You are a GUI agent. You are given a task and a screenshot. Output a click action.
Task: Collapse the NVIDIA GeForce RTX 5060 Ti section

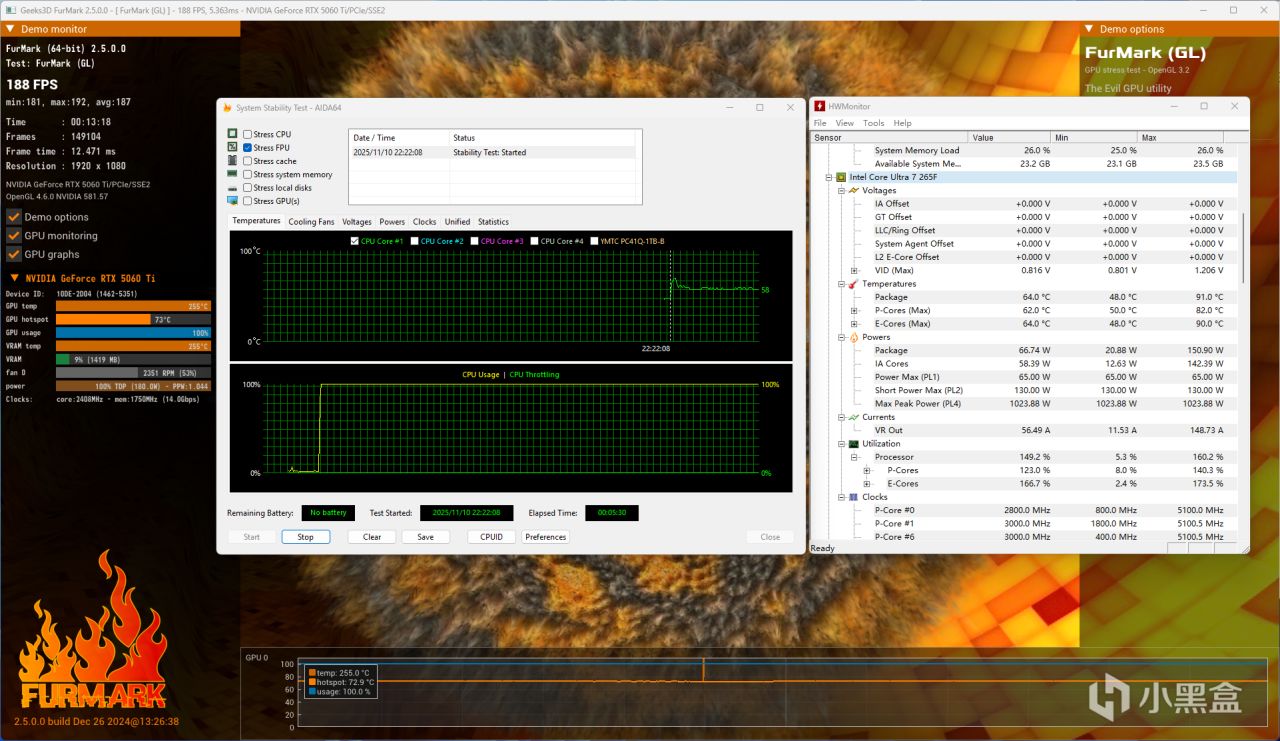[x=14, y=278]
